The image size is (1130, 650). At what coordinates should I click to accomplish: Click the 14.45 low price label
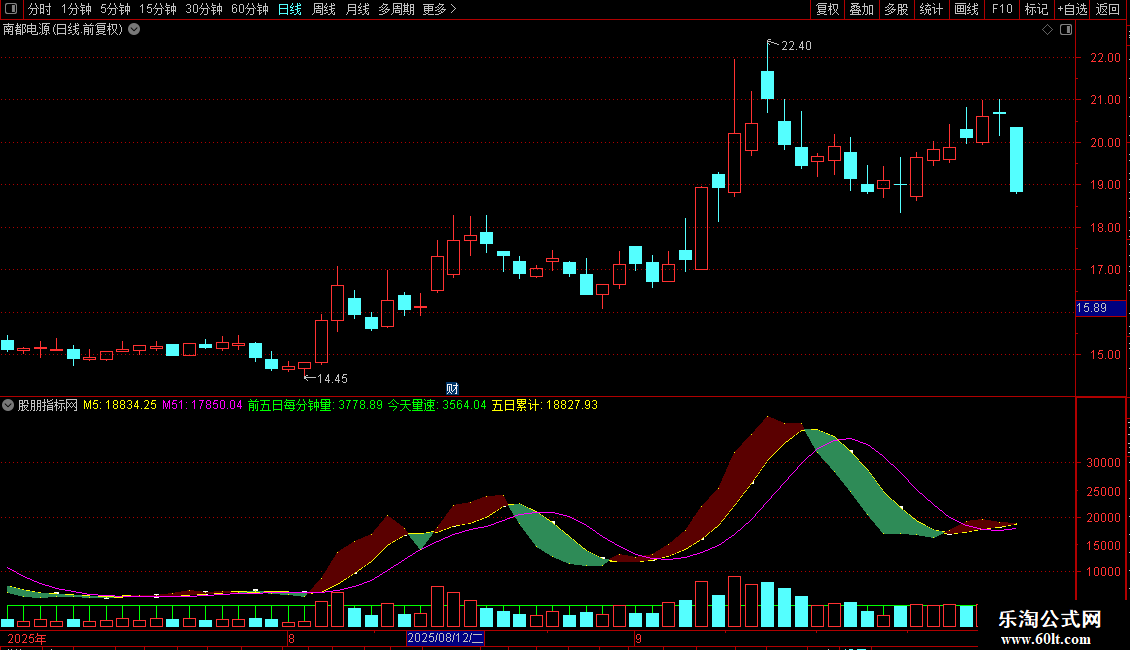(332, 378)
